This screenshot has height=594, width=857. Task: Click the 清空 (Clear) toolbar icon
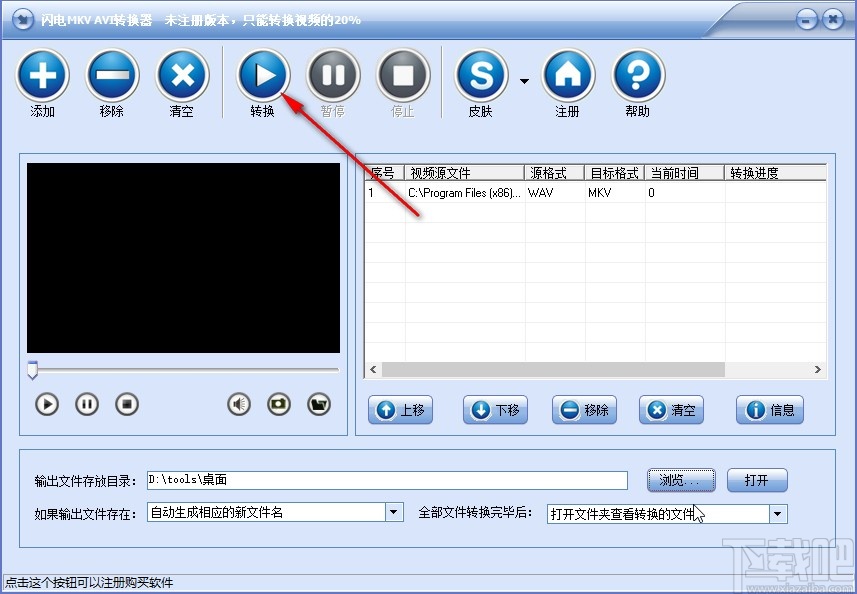pos(182,76)
